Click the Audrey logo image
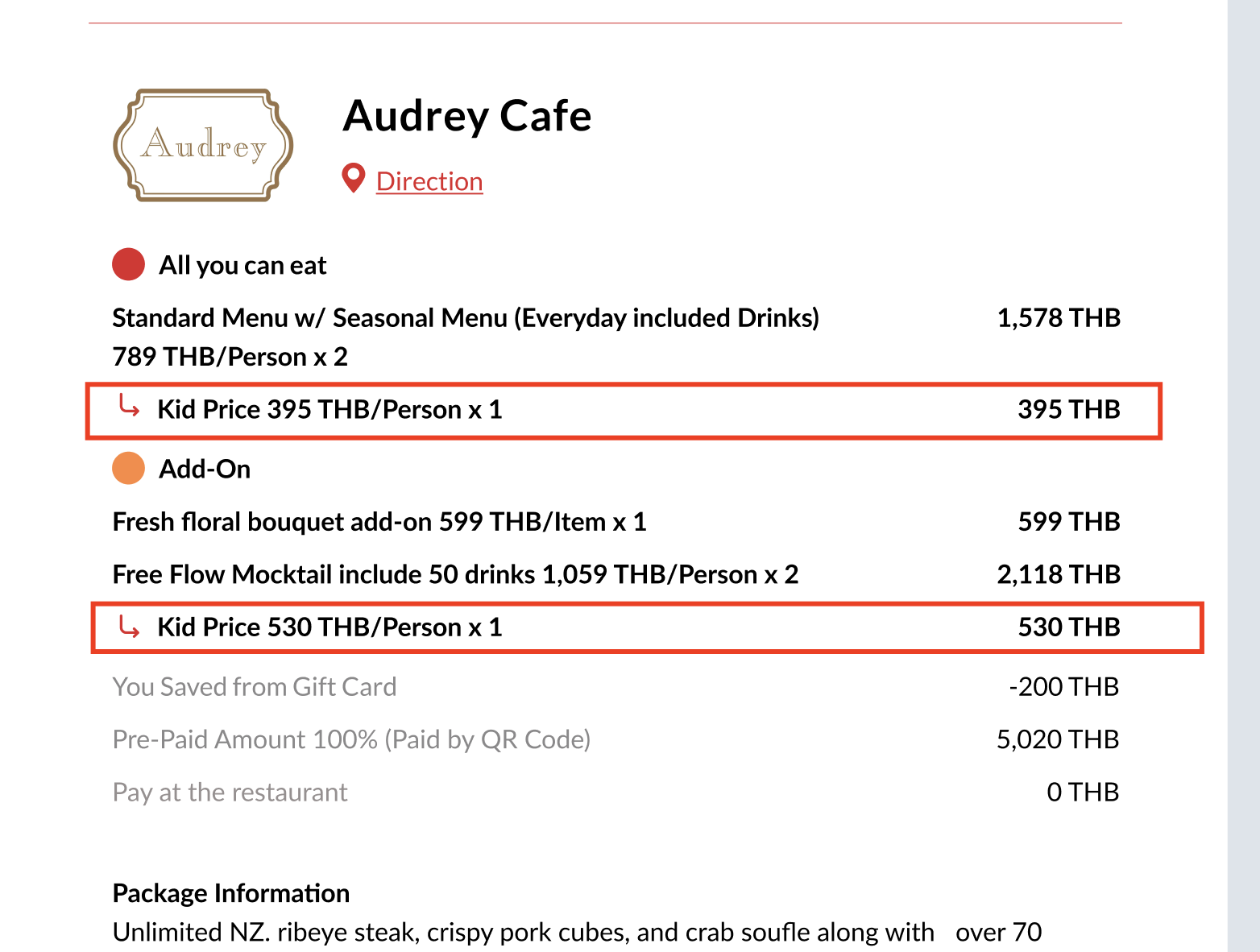 (204, 145)
